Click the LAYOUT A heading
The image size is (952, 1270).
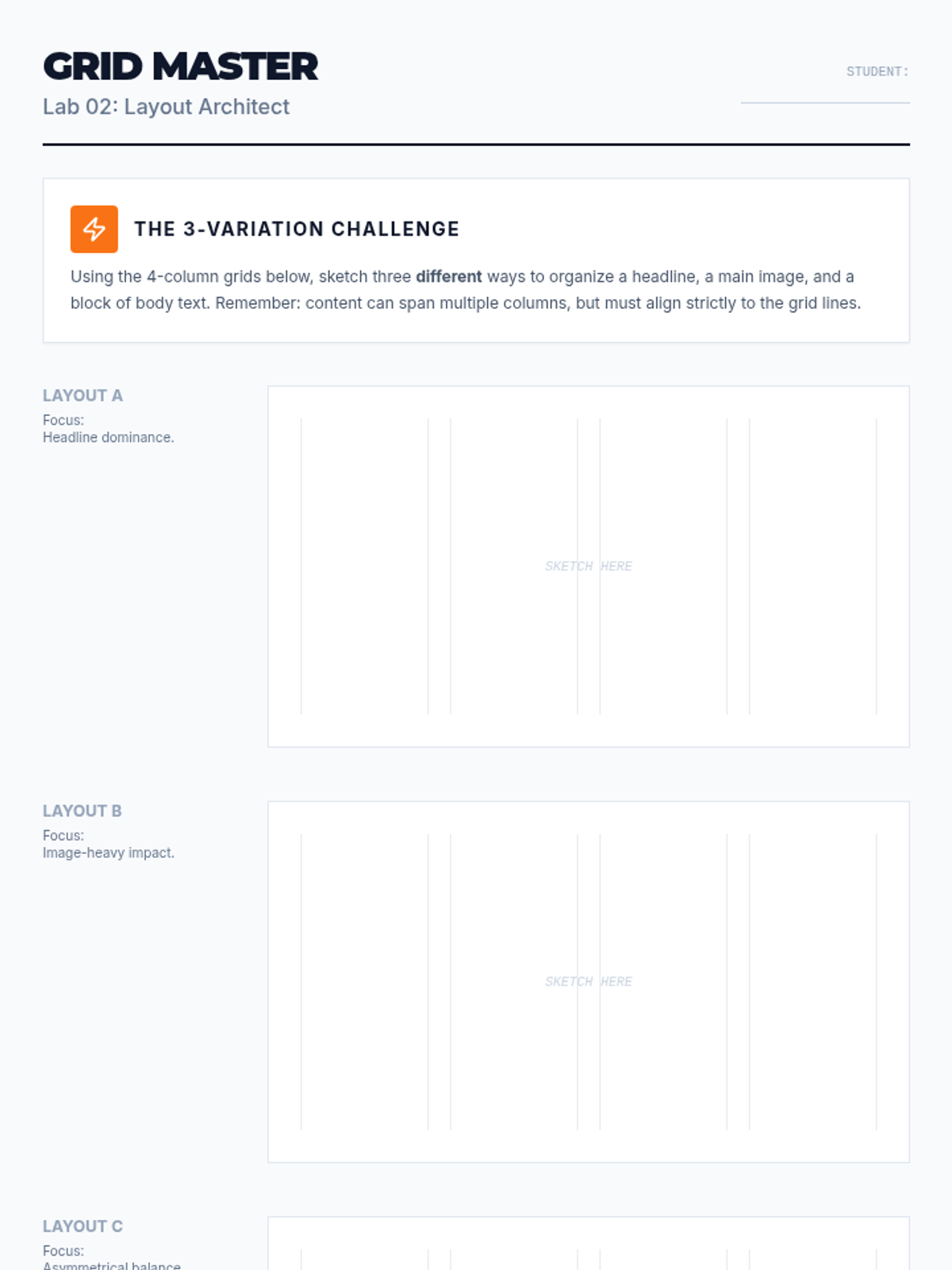click(x=83, y=395)
